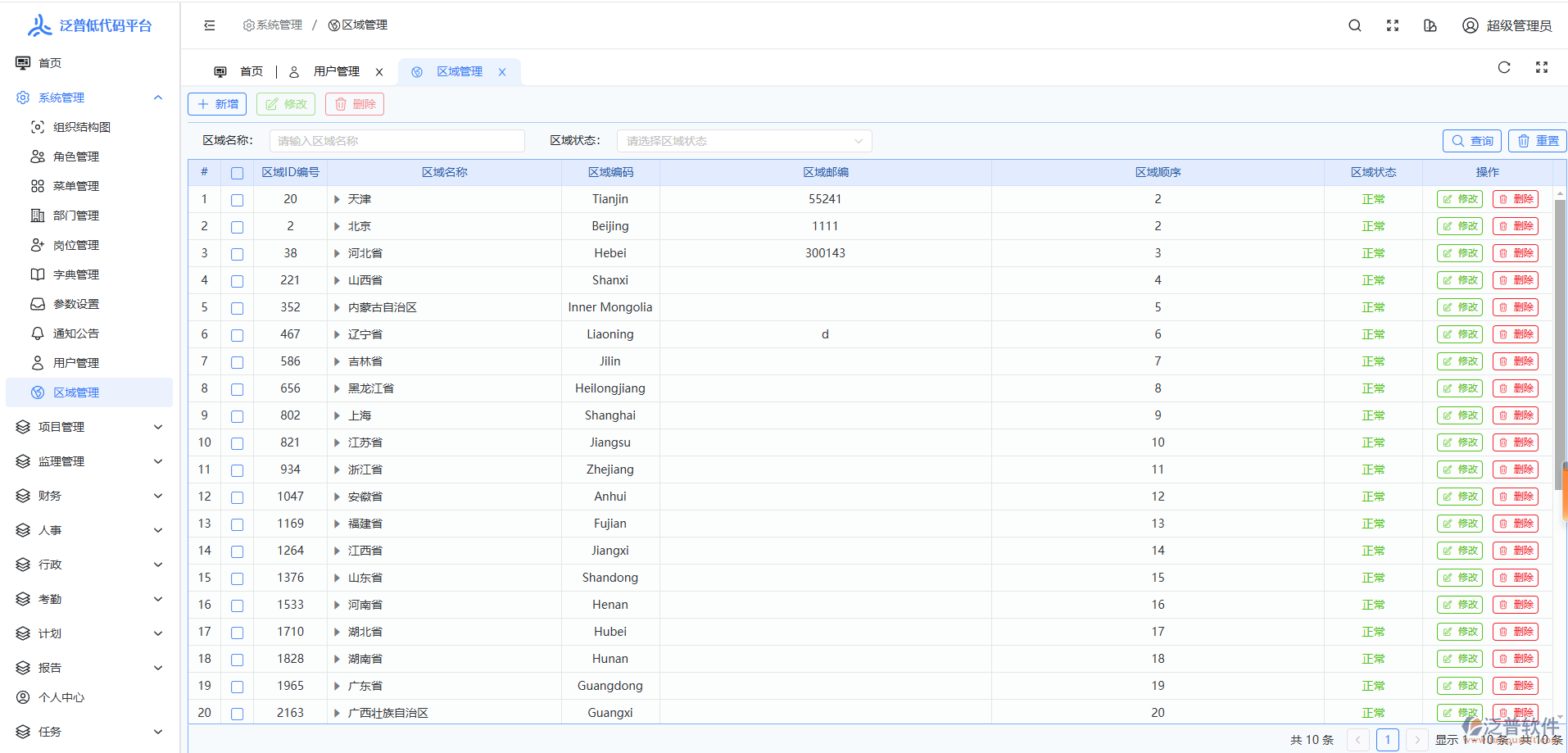Open the theme layout icon in header
The image size is (1568, 753).
coord(1430,25)
